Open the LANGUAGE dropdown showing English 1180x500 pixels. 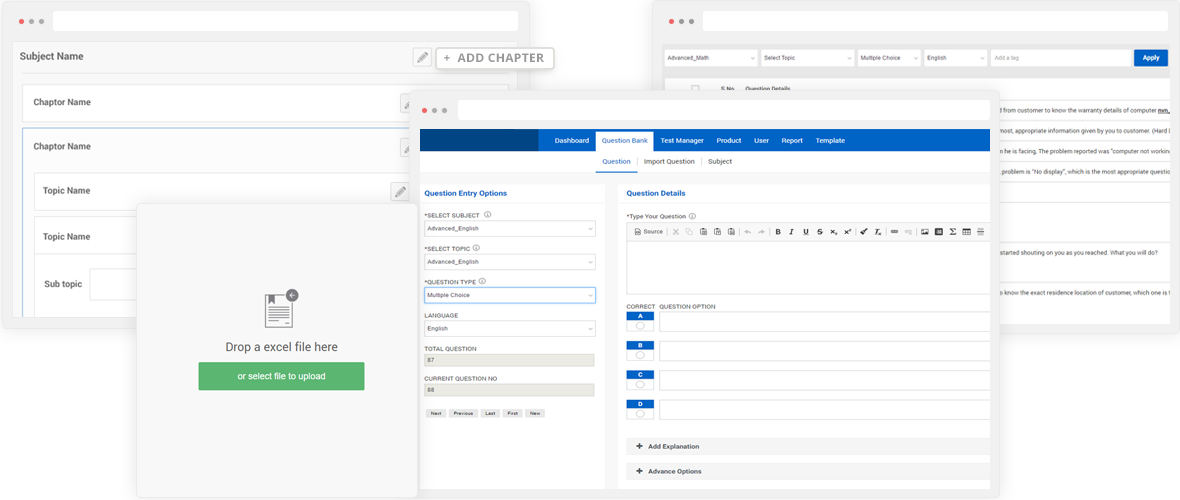pyautogui.click(x=509, y=329)
